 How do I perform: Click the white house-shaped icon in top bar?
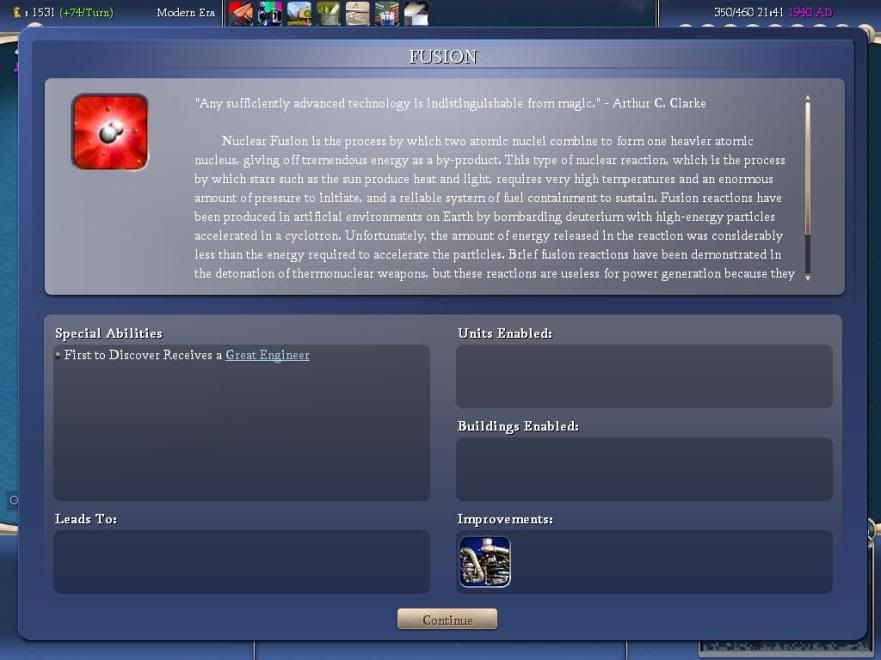click(x=416, y=13)
